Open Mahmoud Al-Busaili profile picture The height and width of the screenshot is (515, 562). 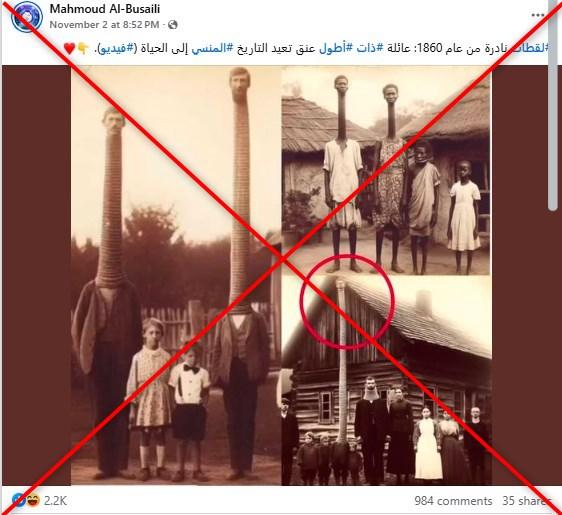coord(27,16)
